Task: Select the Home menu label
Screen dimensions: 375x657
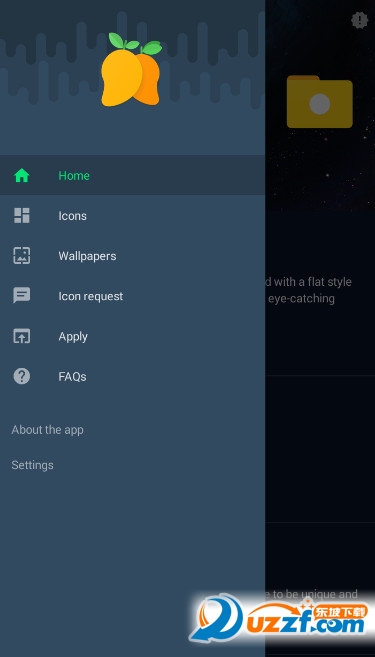Action: click(x=74, y=176)
